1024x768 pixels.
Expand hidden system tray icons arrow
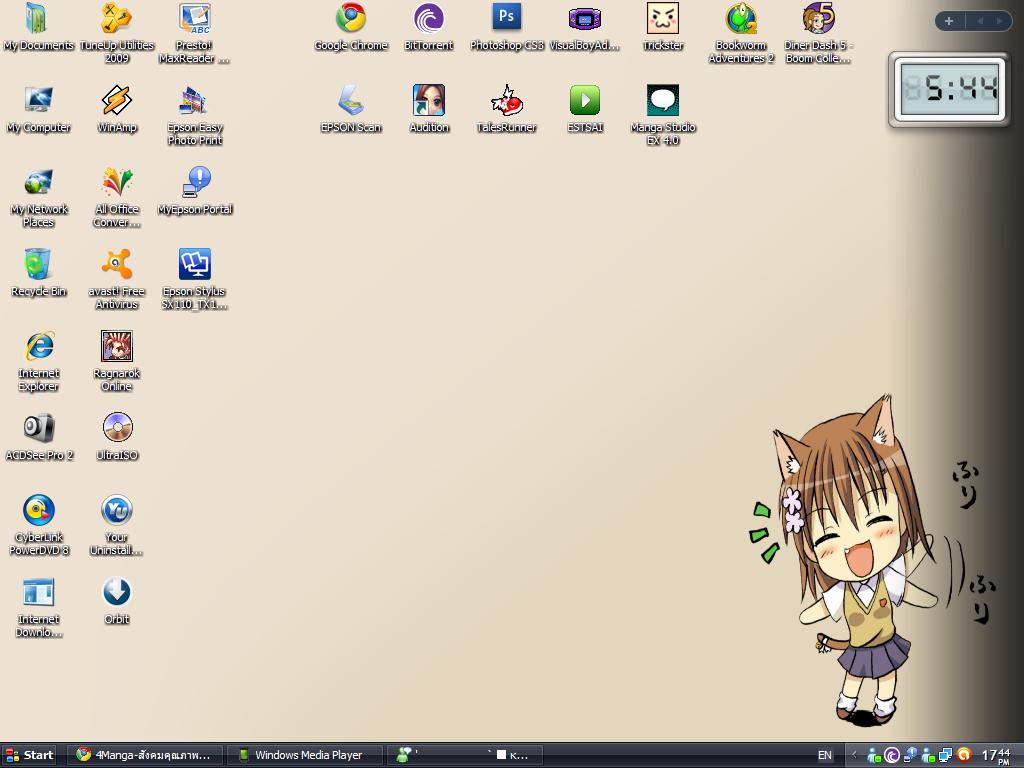[854, 756]
